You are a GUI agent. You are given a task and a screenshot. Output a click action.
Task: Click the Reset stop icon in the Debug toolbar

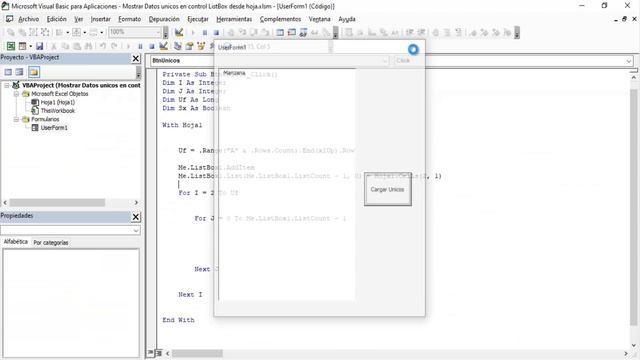[216, 32]
